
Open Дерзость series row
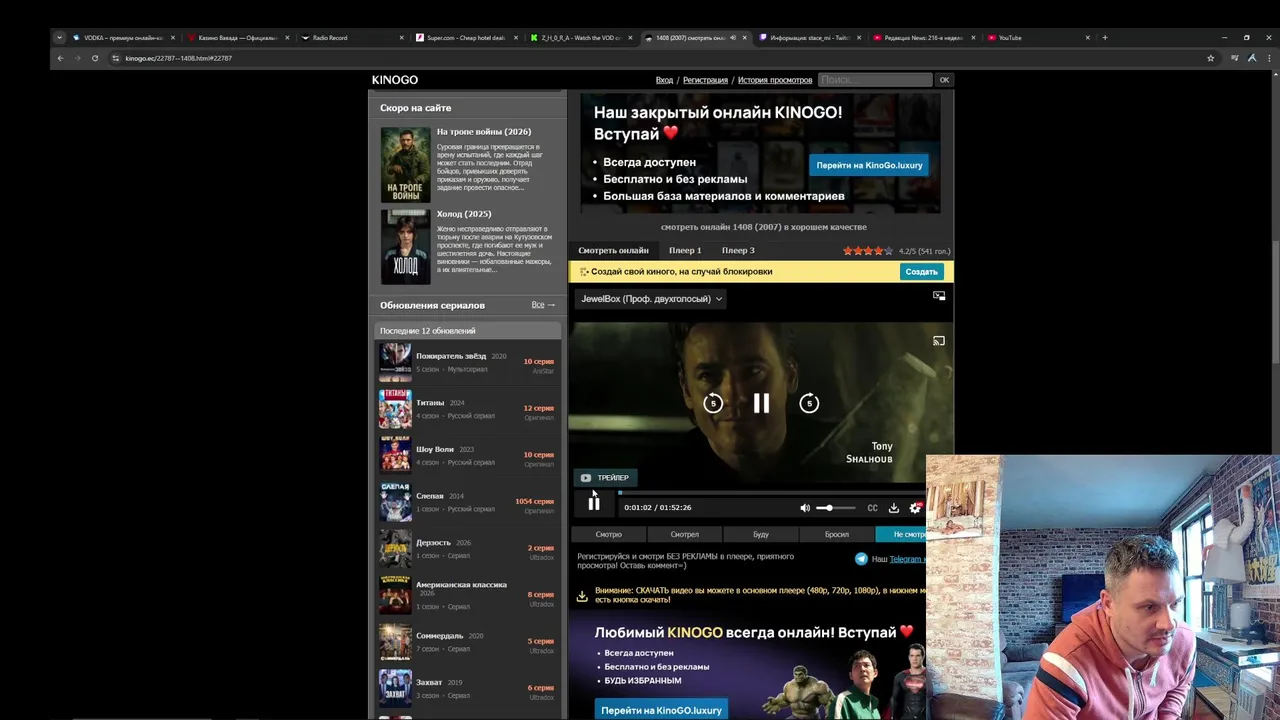coord(467,549)
